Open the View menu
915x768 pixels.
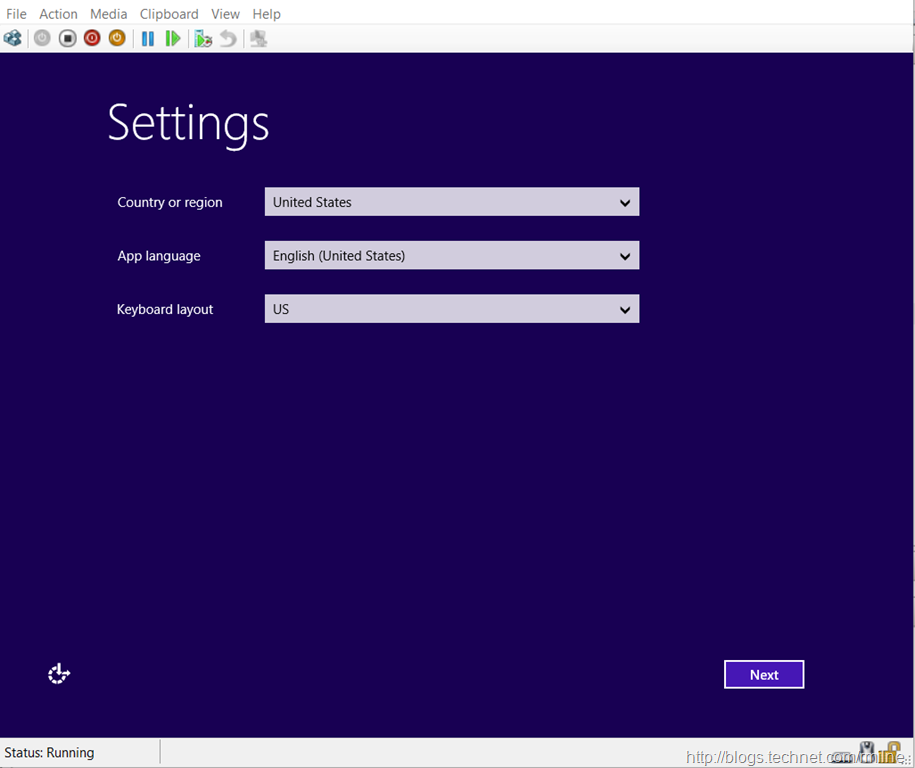[225, 14]
